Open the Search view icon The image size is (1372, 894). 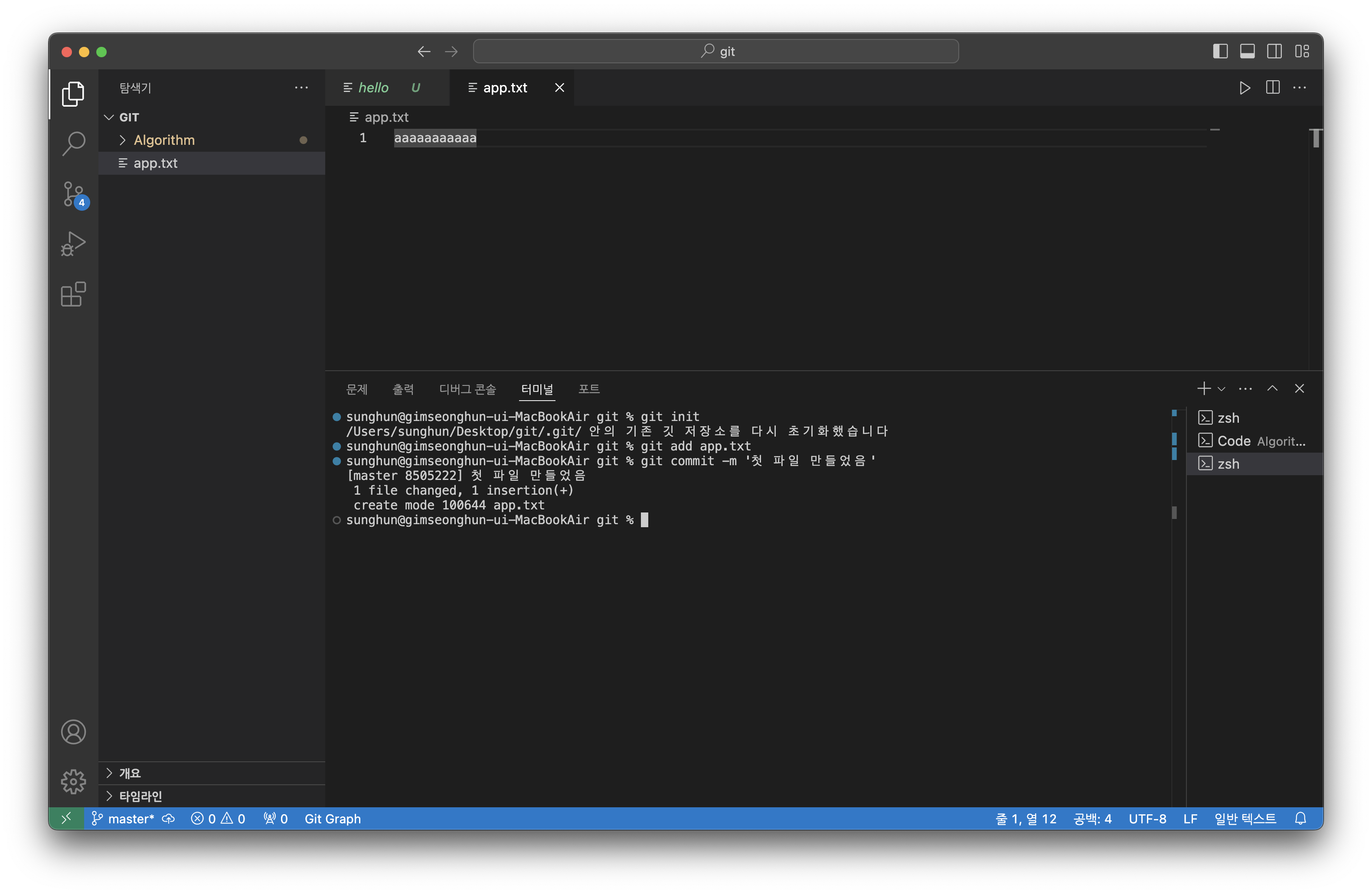tap(73, 144)
